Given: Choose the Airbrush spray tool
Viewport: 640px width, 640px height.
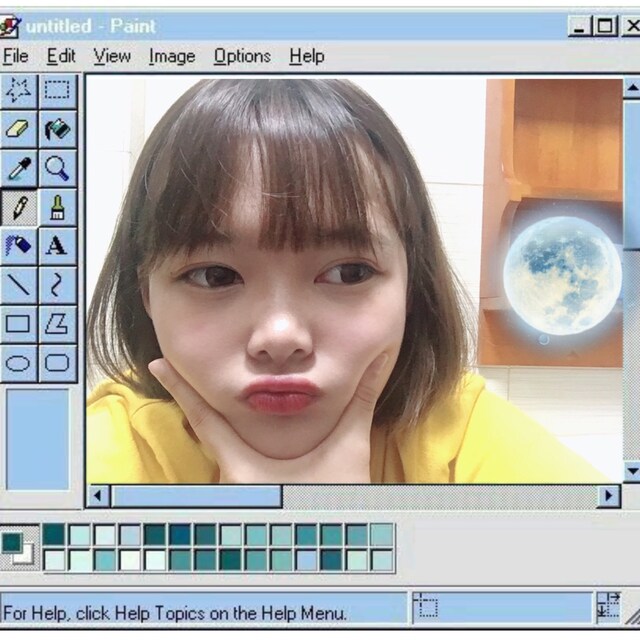Looking at the screenshot, I should [19, 245].
